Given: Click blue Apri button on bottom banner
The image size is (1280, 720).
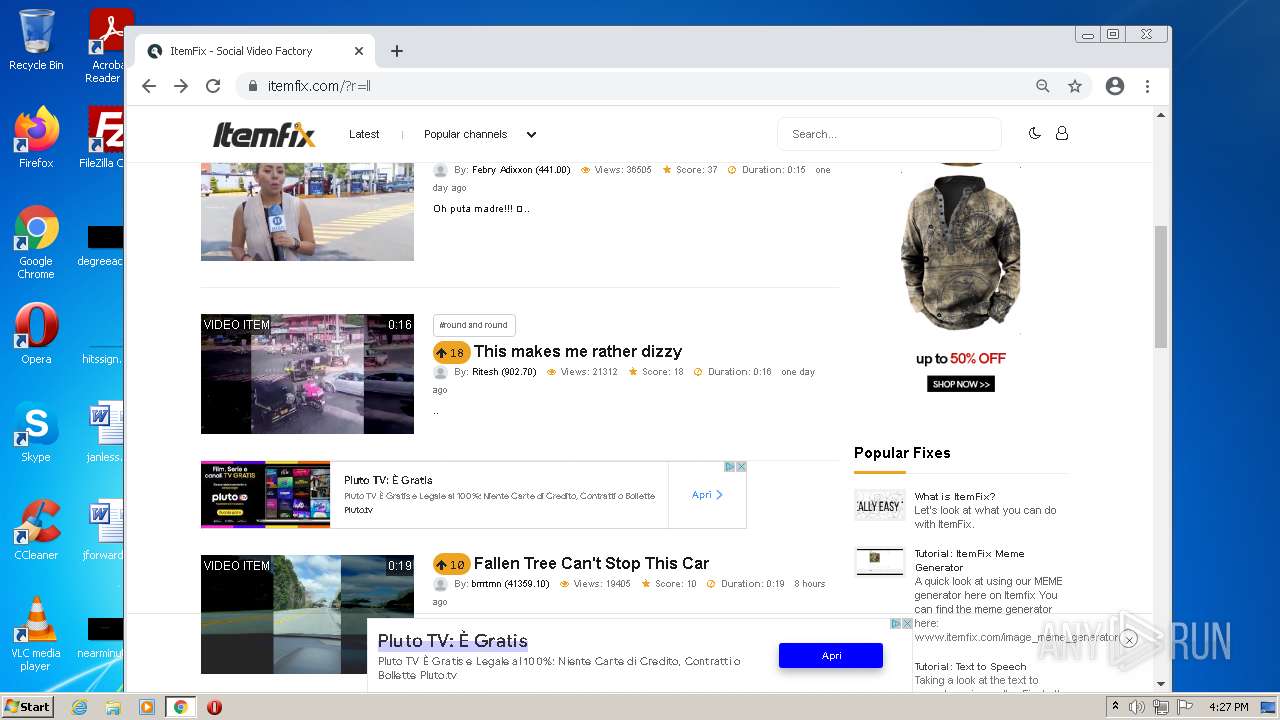Looking at the screenshot, I should coord(831,656).
